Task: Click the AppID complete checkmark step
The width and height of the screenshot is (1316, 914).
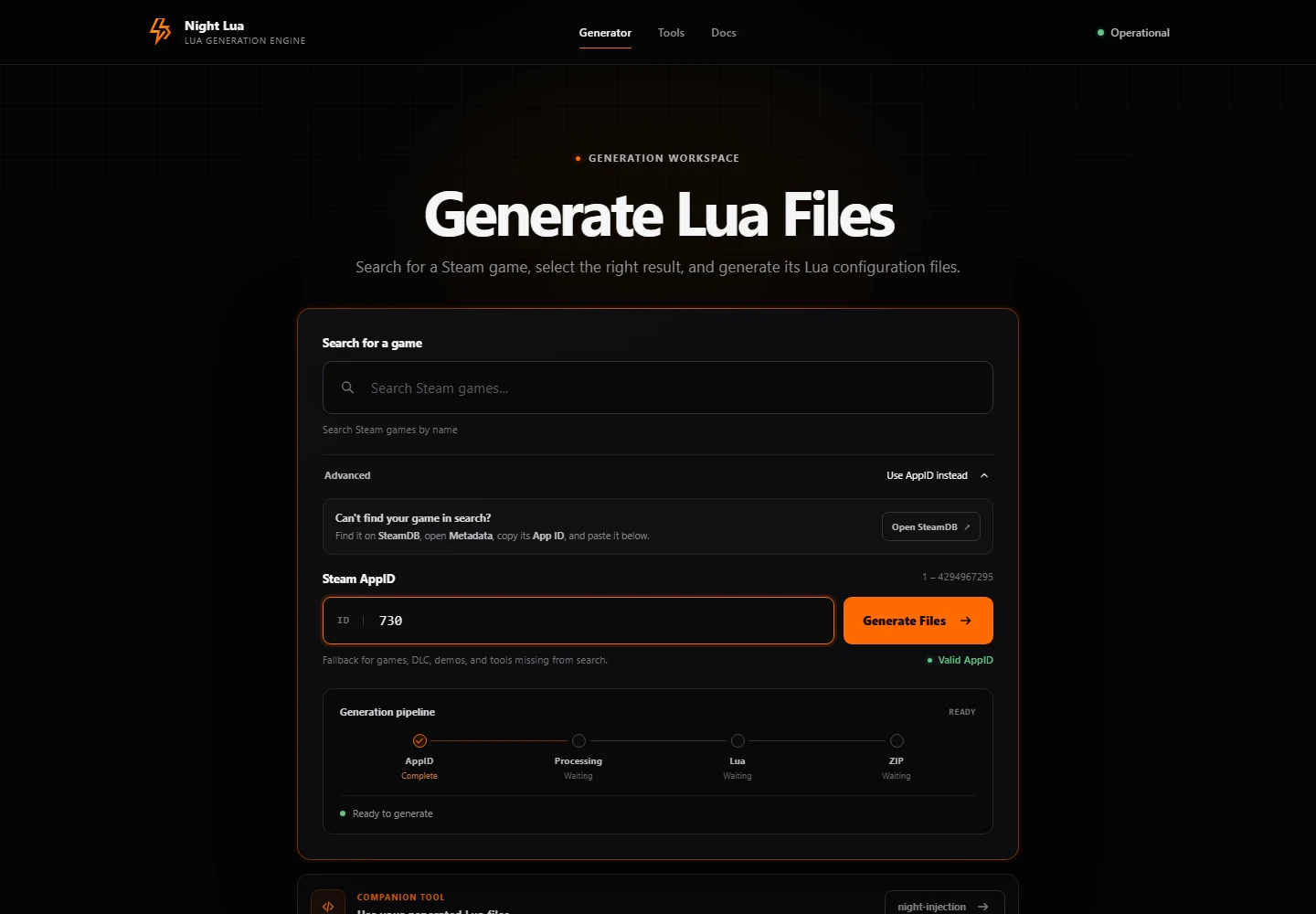Action: 419,740
